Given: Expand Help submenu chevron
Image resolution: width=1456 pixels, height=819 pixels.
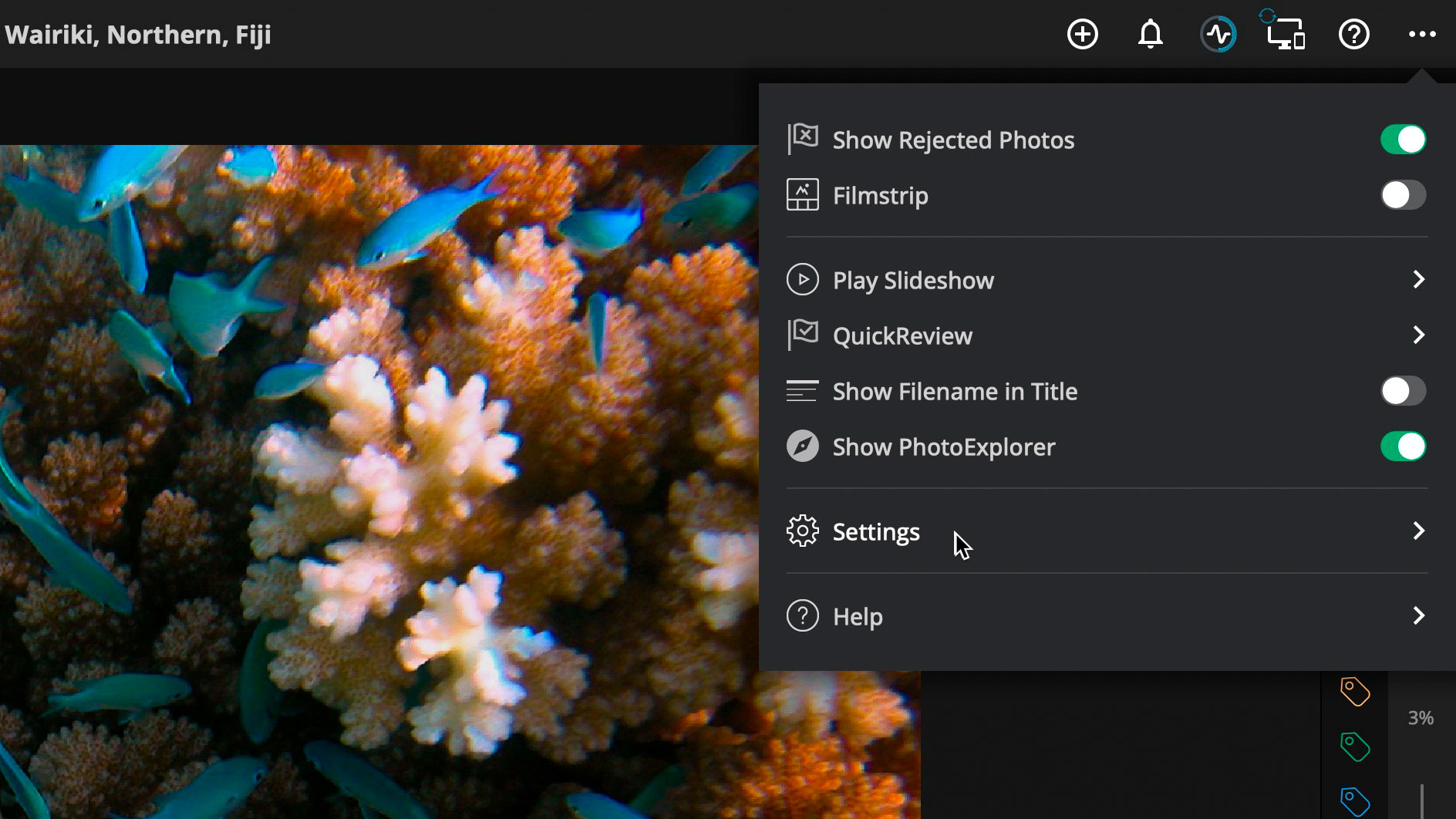Looking at the screenshot, I should click(x=1418, y=615).
